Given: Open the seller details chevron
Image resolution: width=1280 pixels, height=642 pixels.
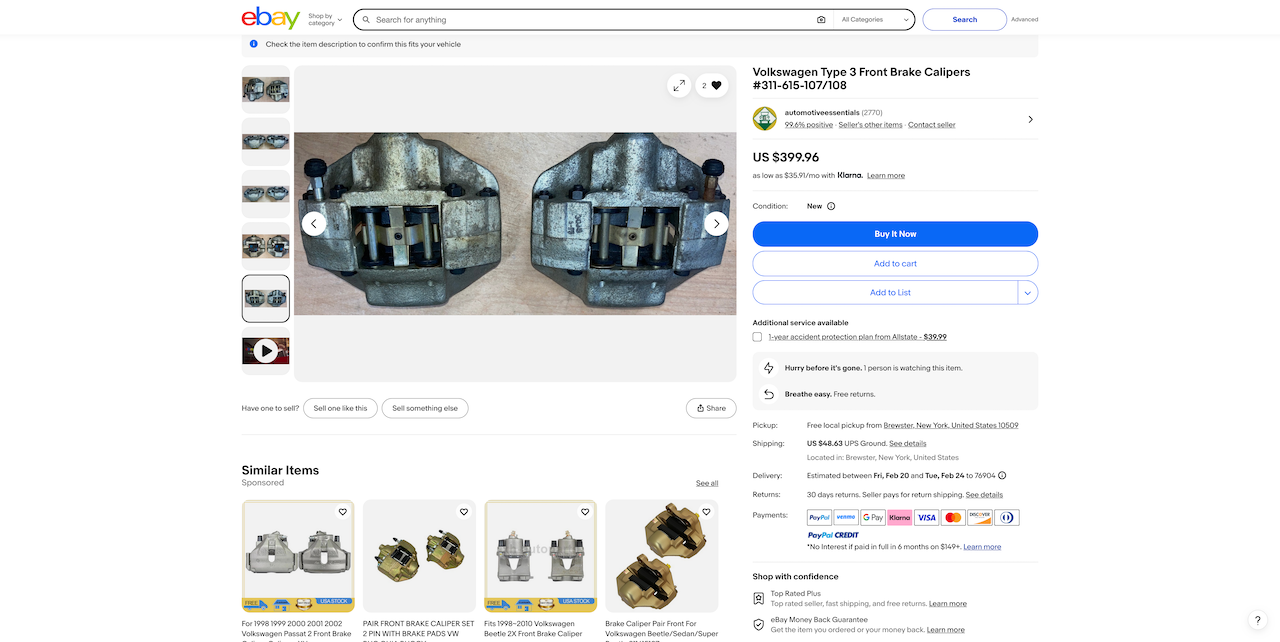Looking at the screenshot, I should pos(1030,120).
